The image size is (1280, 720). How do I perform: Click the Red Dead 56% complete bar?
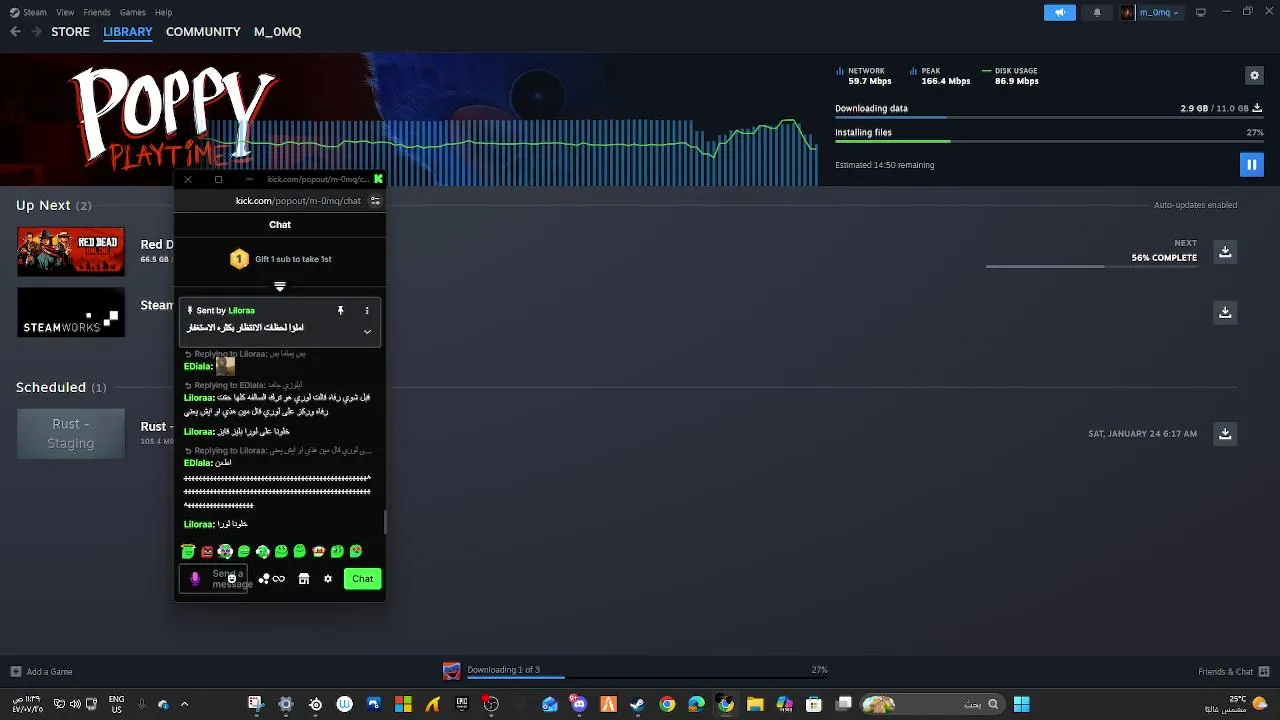[x=1091, y=266]
